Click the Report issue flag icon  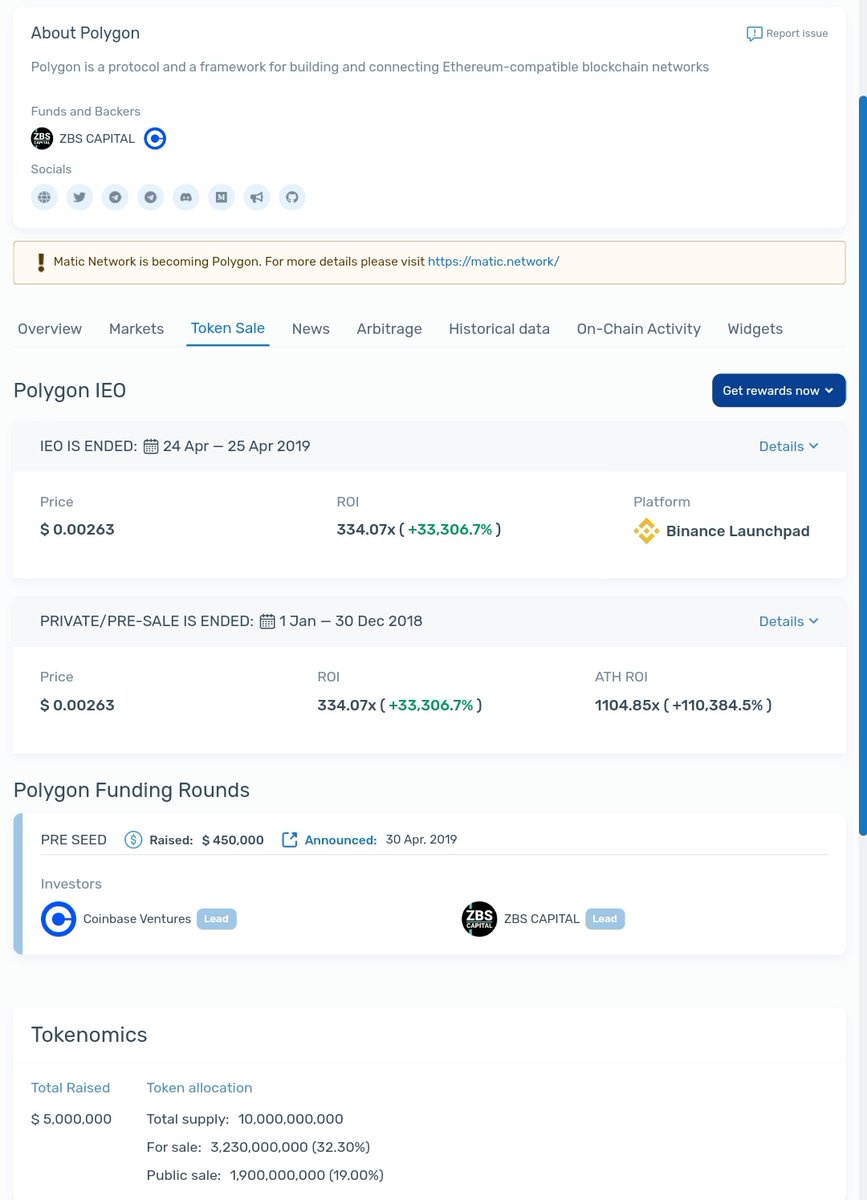pyautogui.click(x=754, y=34)
